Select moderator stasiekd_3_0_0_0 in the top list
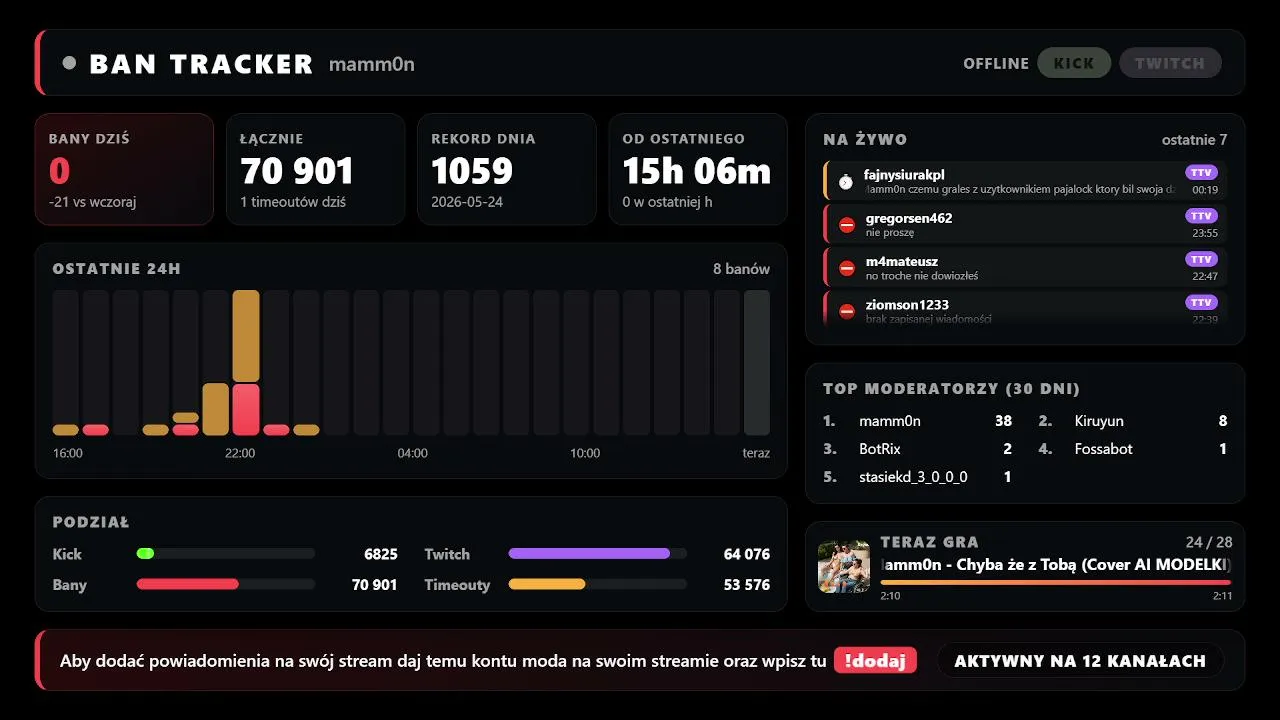 coord(913,477)
